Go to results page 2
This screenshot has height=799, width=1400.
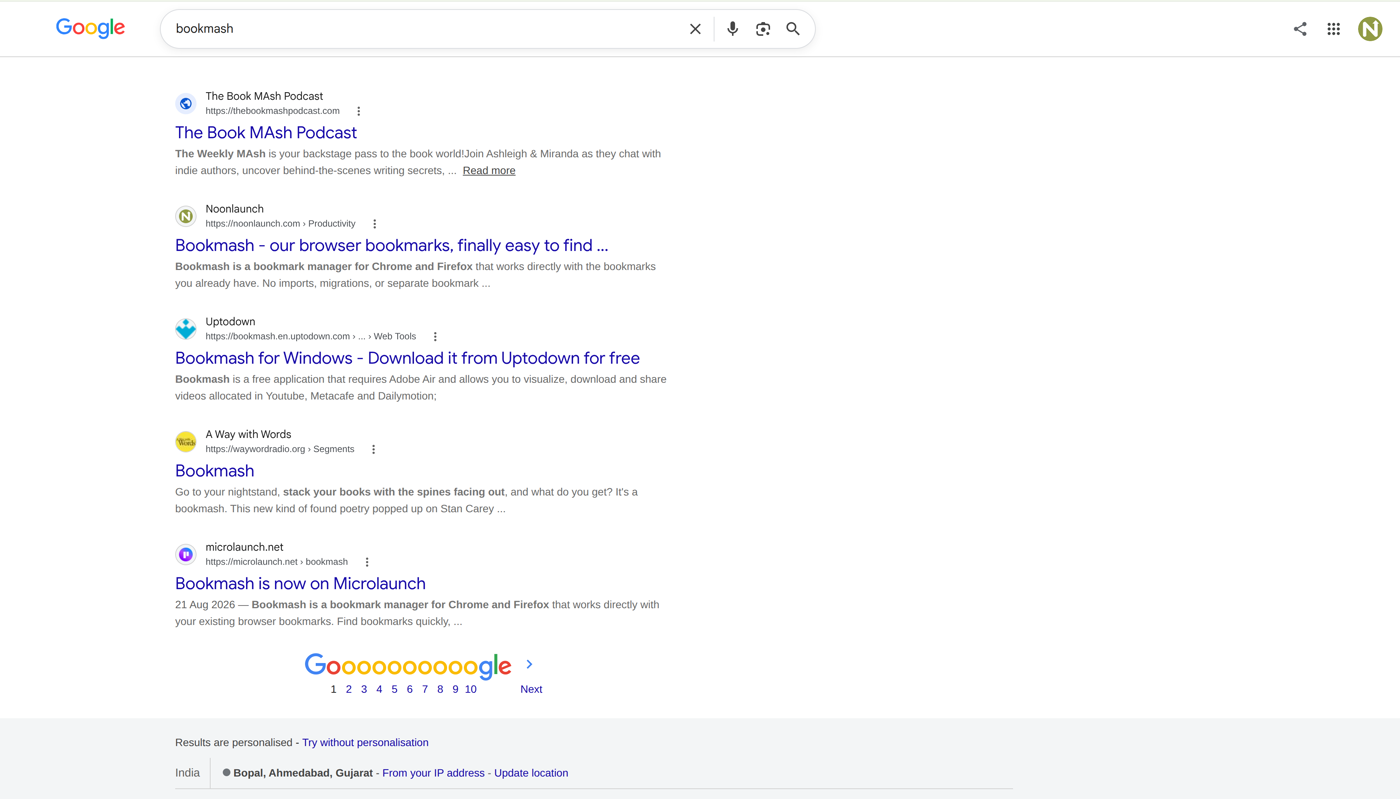pyautogui.click(x=349, y=689)
